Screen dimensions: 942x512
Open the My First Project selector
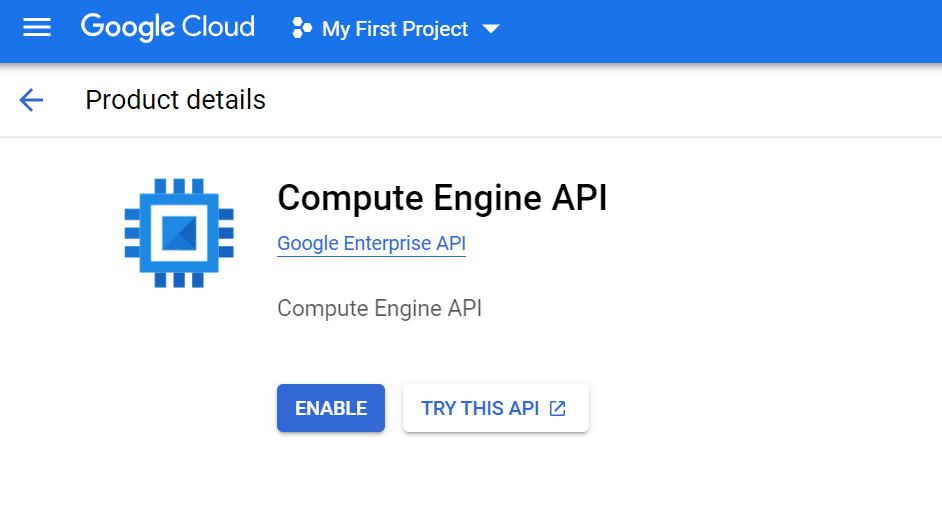pyautogui.click(x=395, y=29)
